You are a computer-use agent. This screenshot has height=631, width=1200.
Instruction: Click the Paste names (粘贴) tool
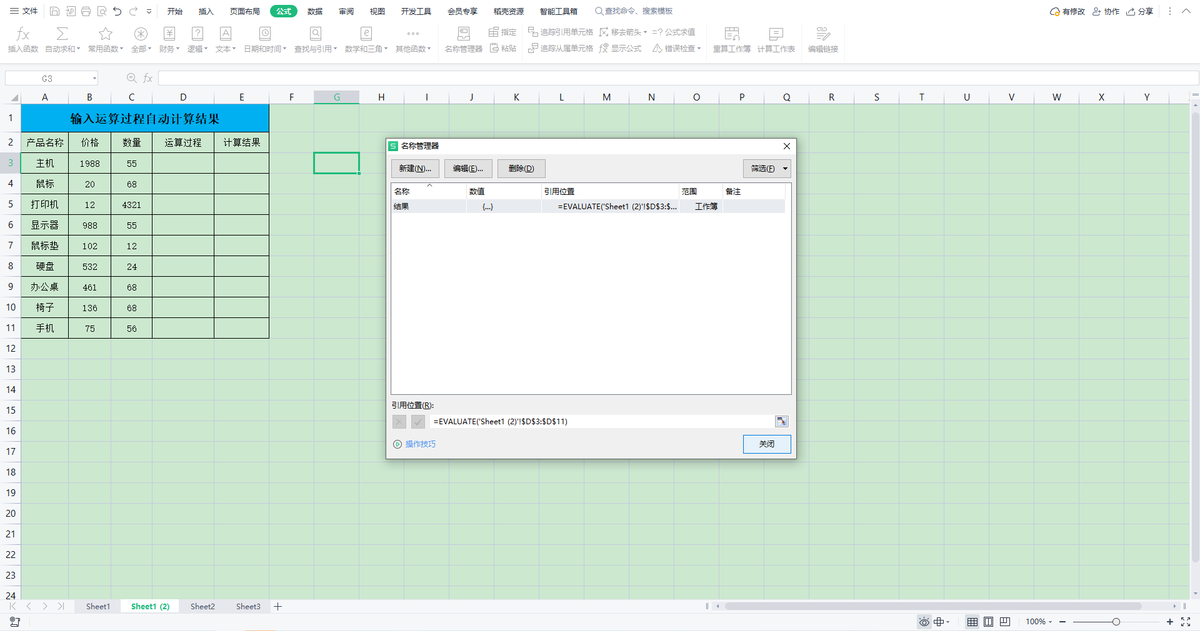click(x=503, y=48)
